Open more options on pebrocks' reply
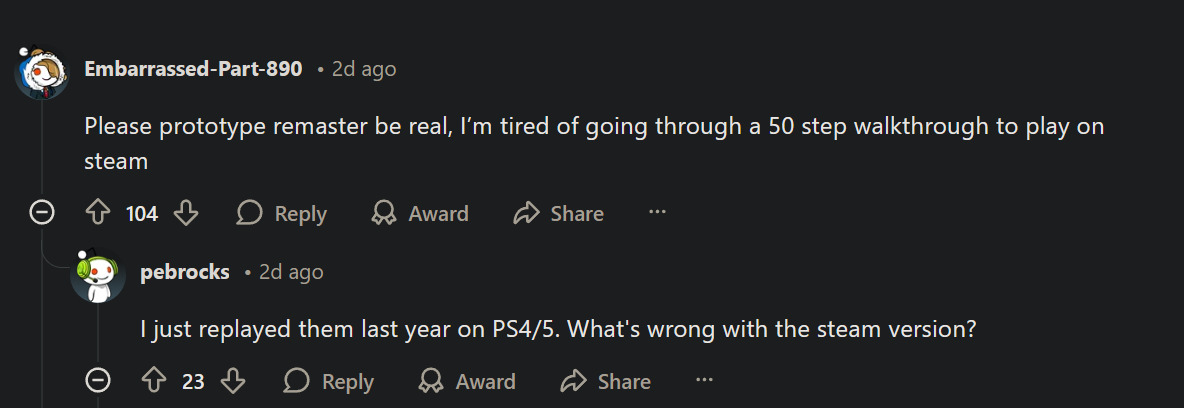This screenshot has width=1184, height=408. pyautogui.click(x=704, y=380)
